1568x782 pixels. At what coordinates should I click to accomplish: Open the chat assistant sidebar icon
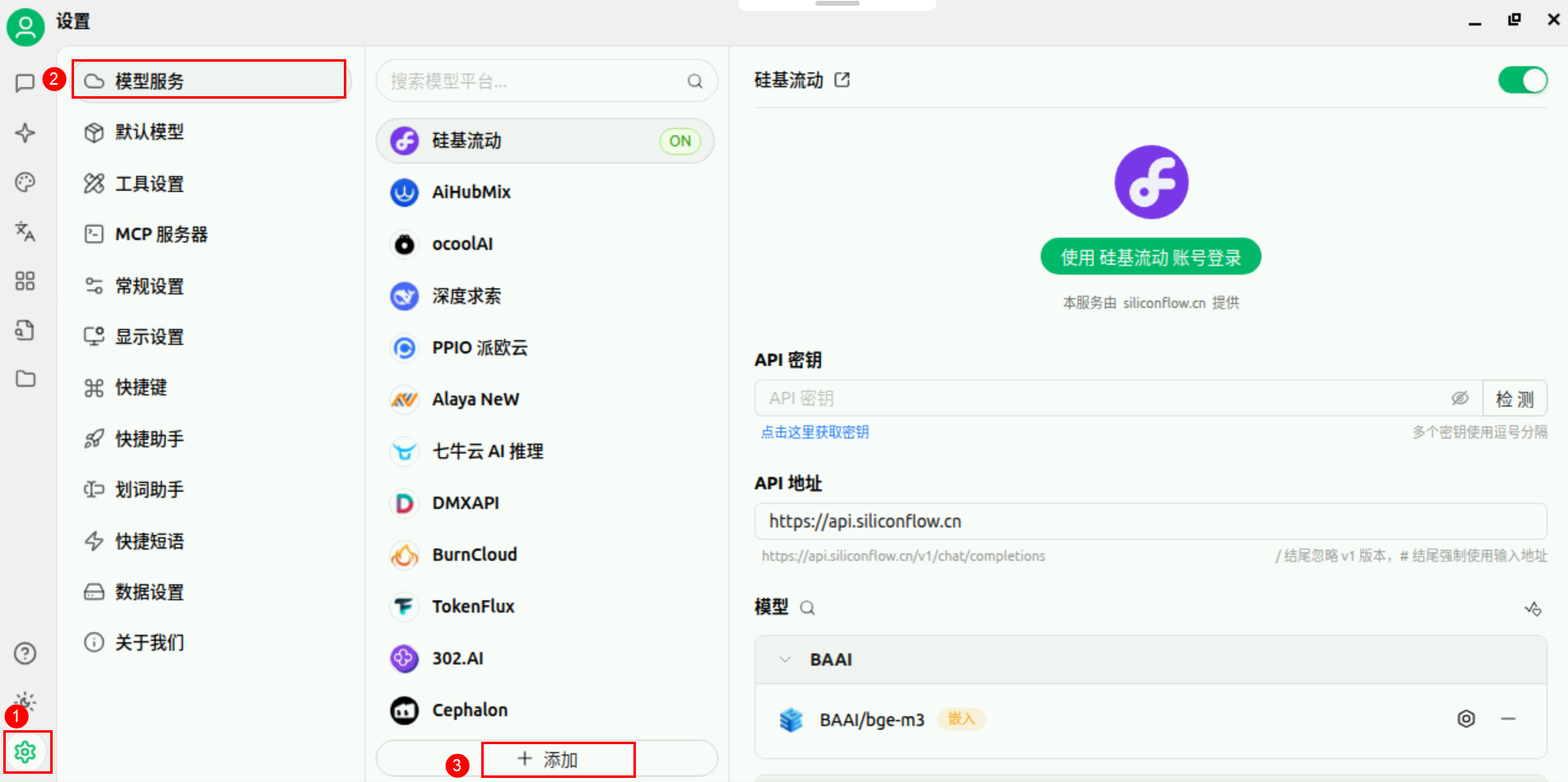coord(25,82)
